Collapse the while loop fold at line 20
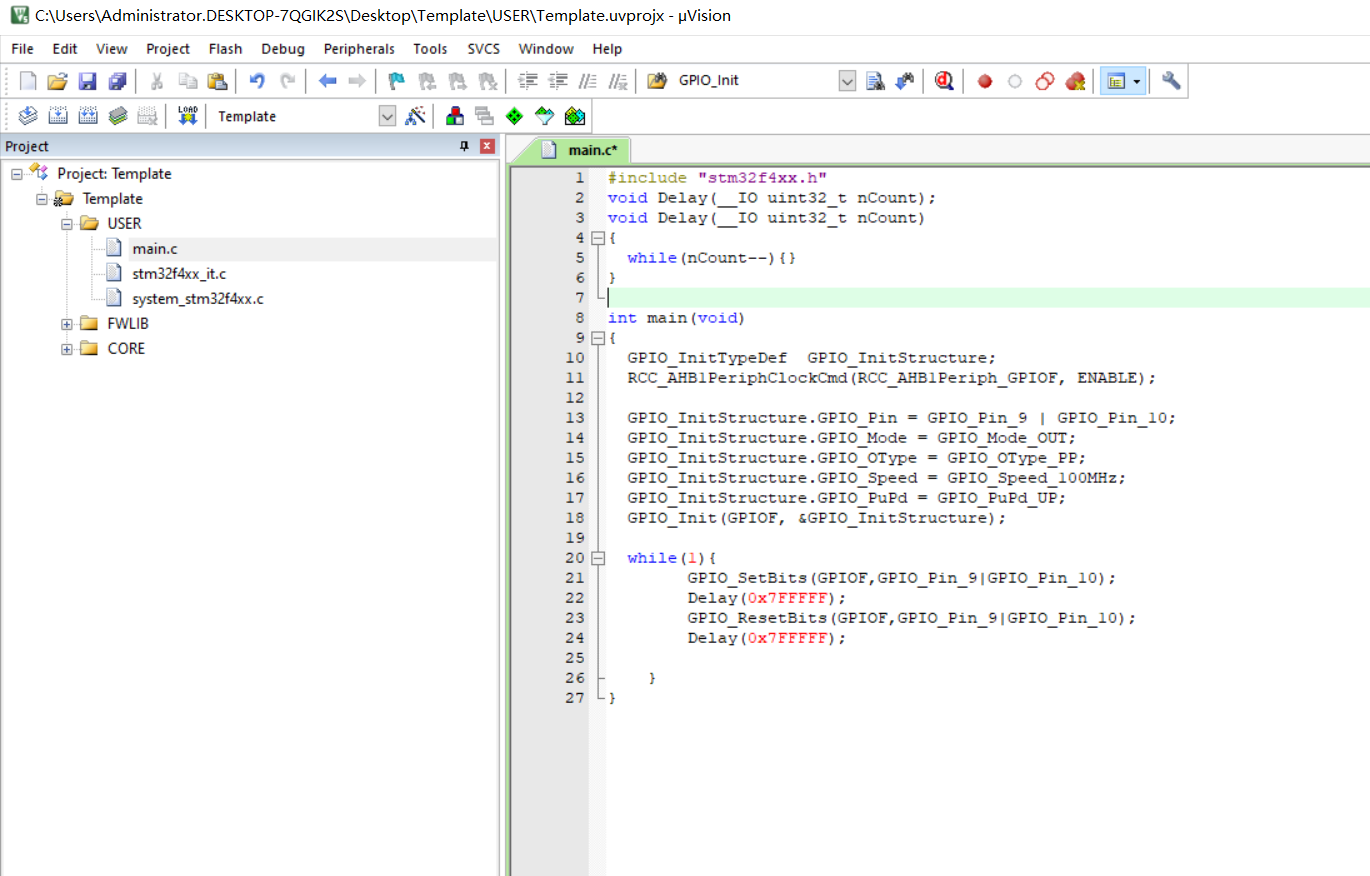 coord(598,558)
